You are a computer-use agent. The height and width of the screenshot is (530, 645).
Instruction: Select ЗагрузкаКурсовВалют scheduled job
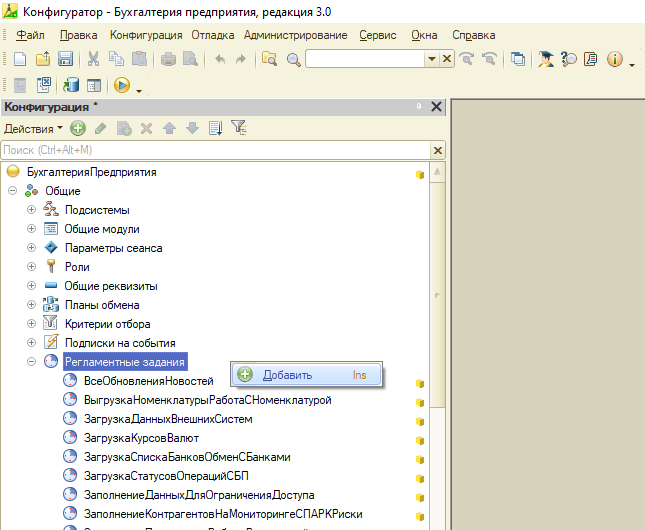[x=141, y=438]
